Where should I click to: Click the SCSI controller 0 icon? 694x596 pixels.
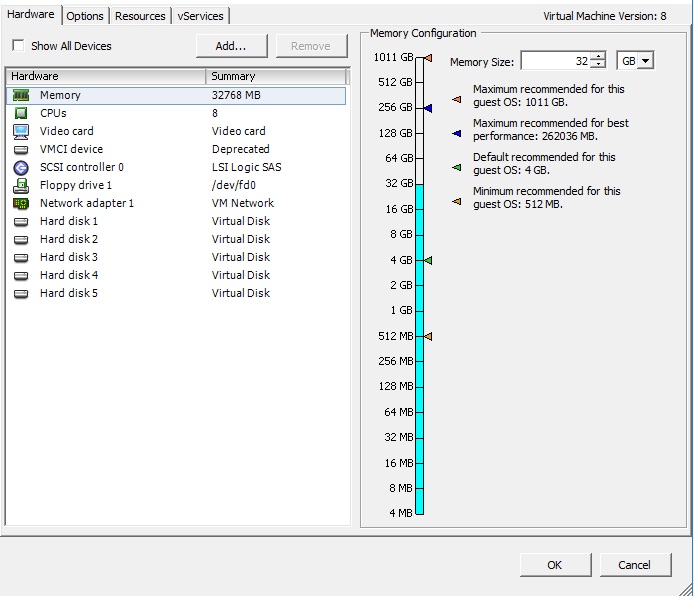[x=21, y=168]
